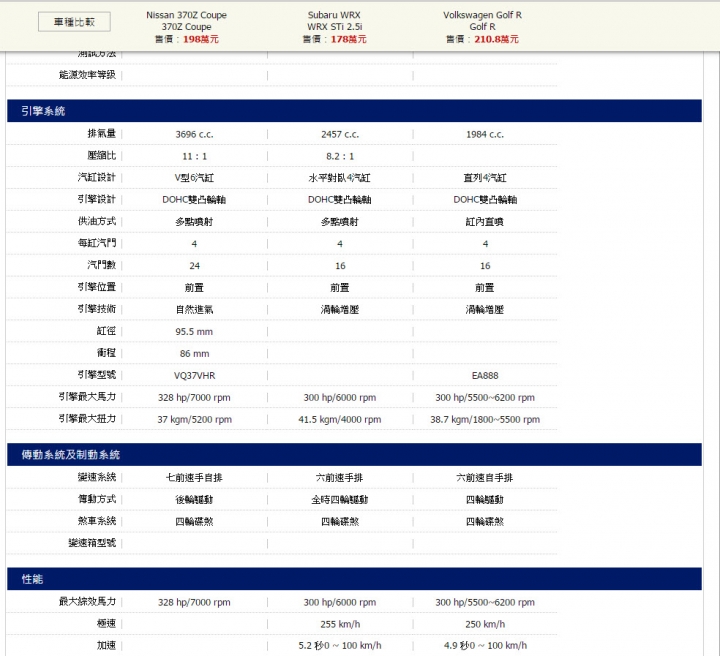This screenshot has height=656, width=720.
Task: Select the 210.8萬元 price for Golf R
Action: (496, 39)
